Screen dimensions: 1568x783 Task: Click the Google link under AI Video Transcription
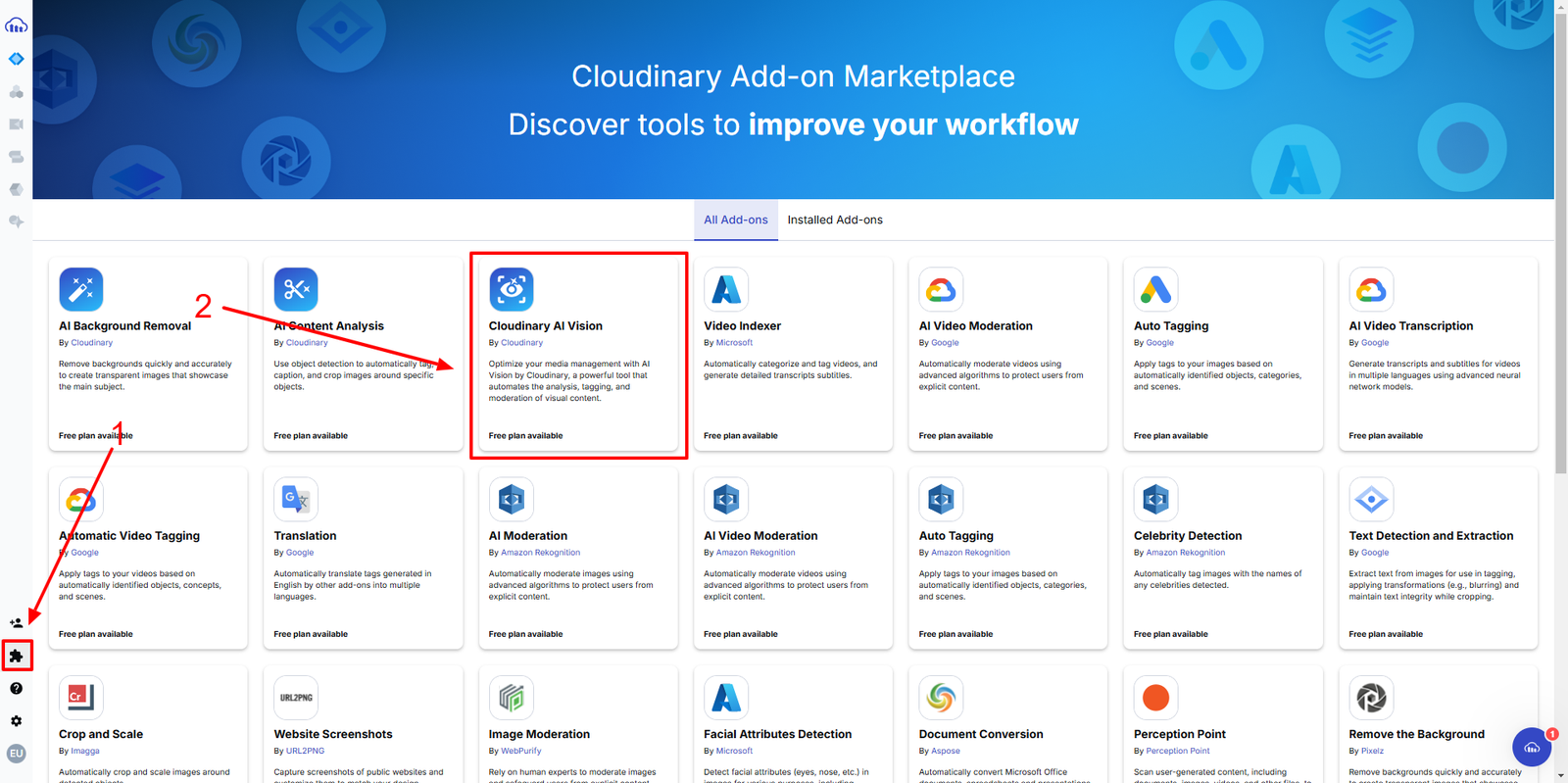pyautogui.click(x=1375, y=343)
